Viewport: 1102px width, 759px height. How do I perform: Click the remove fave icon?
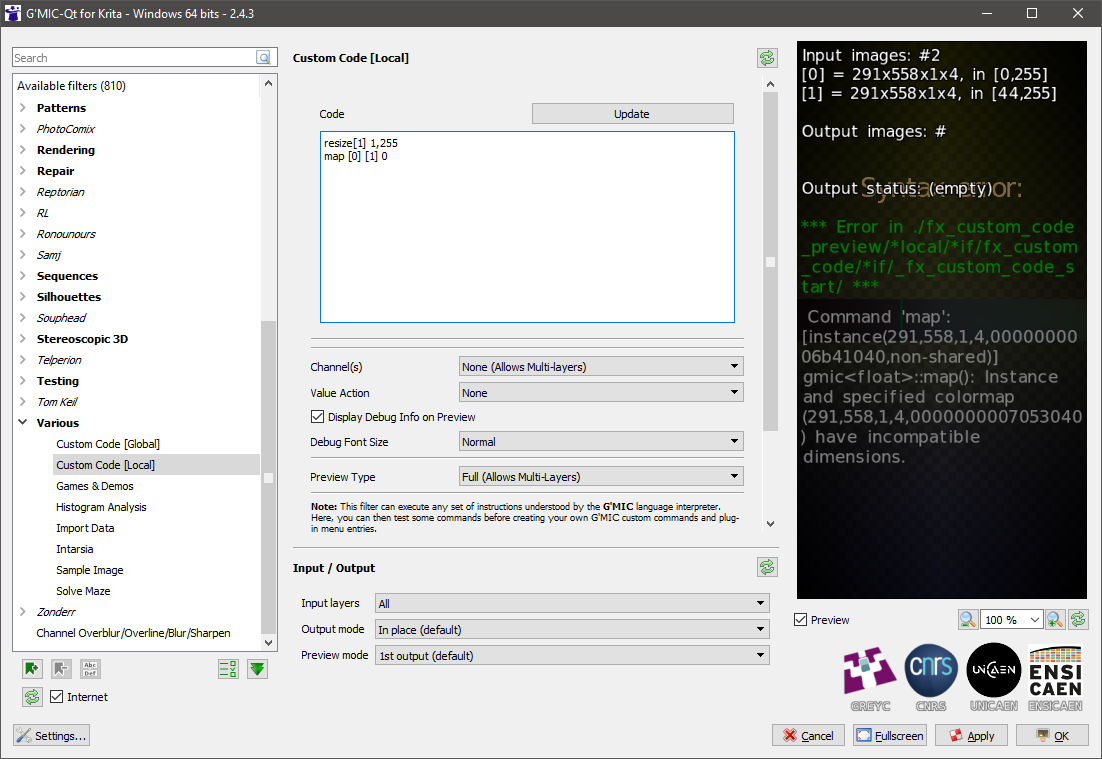pos(61,668)
